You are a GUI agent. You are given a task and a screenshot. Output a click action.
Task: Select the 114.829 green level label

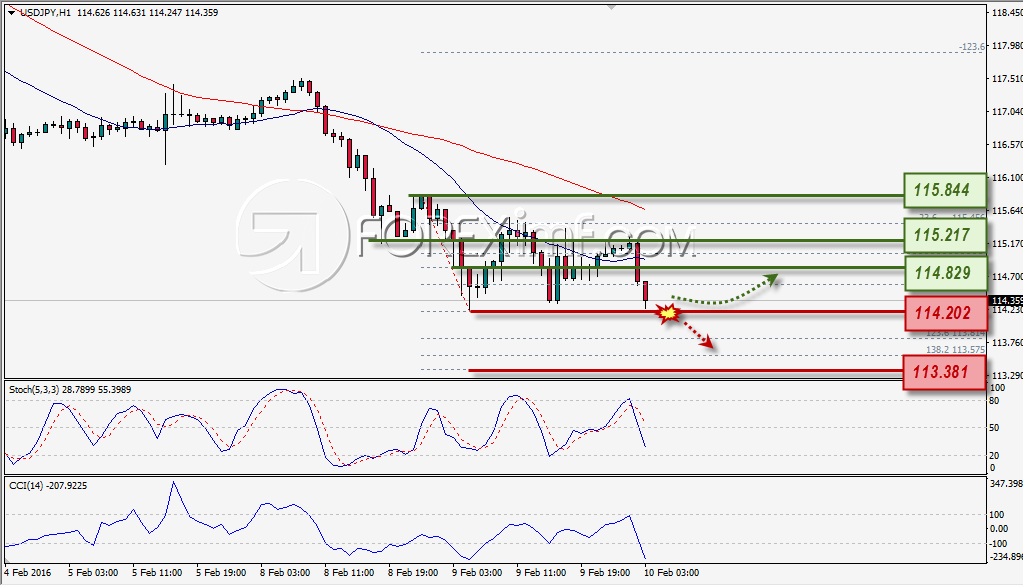(944, 273)
